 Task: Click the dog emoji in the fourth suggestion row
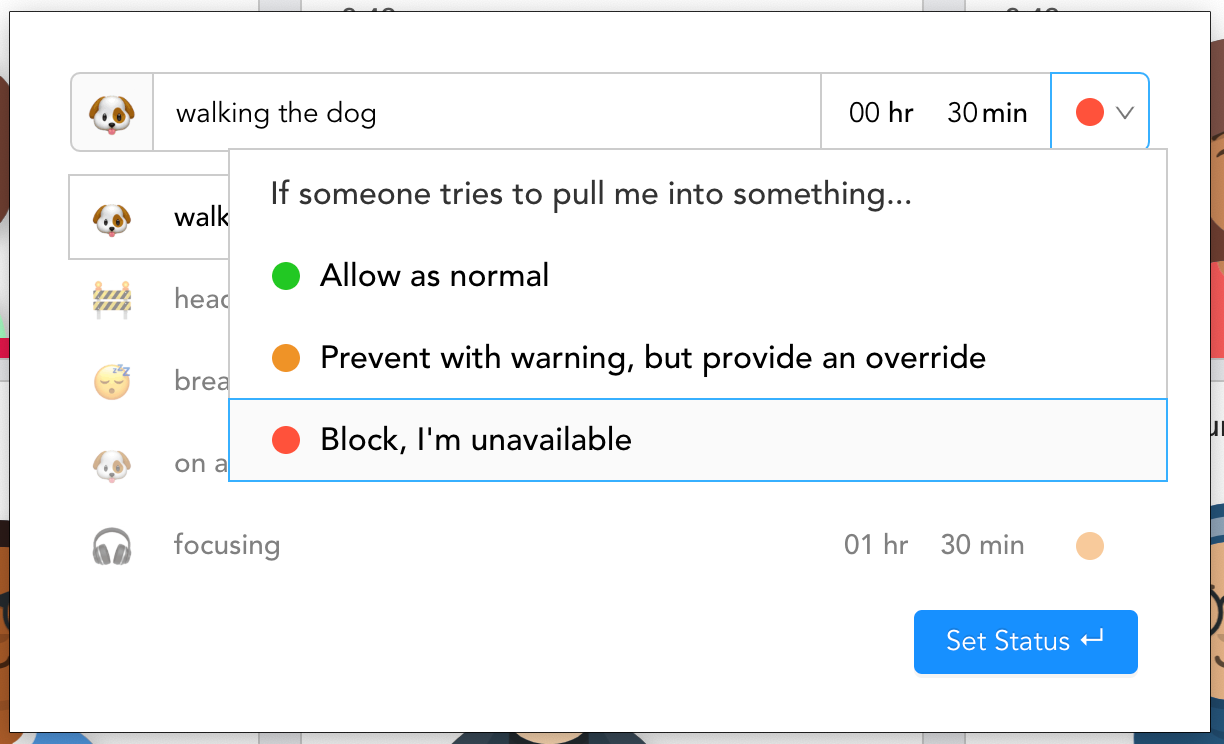111,464
